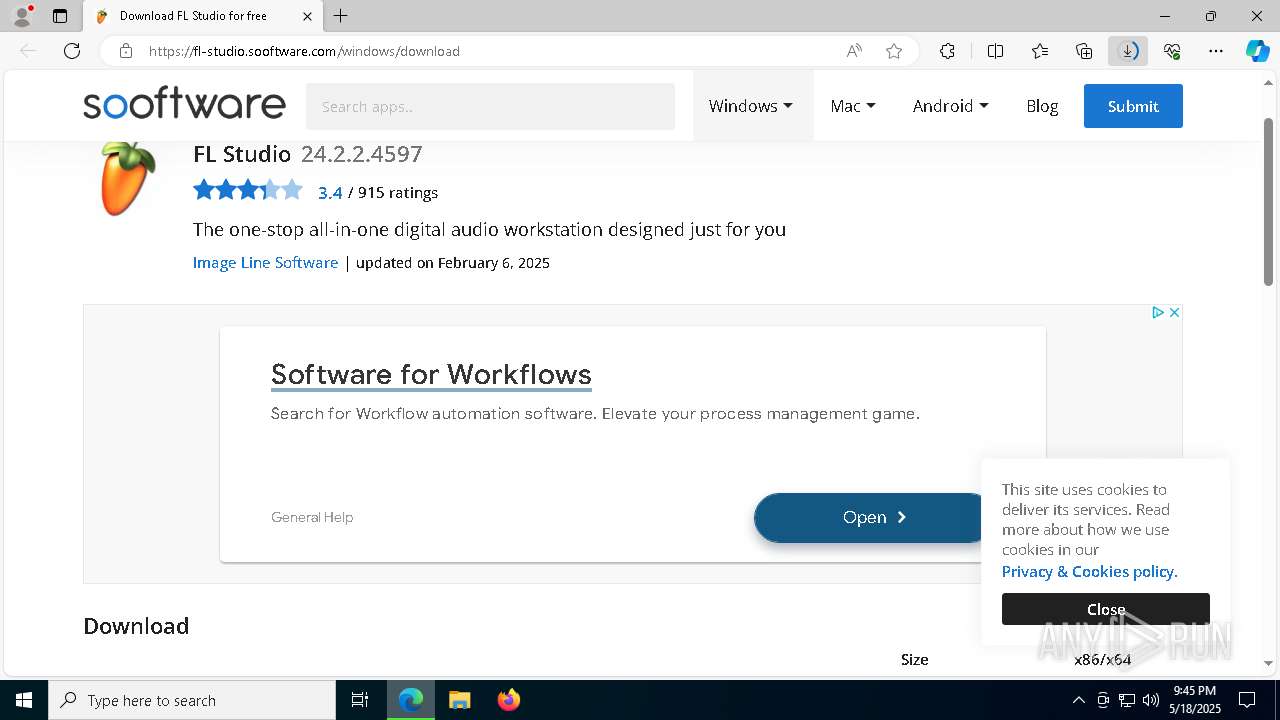
Task: Open a new browser tab
Action: [x=341, y=16]
